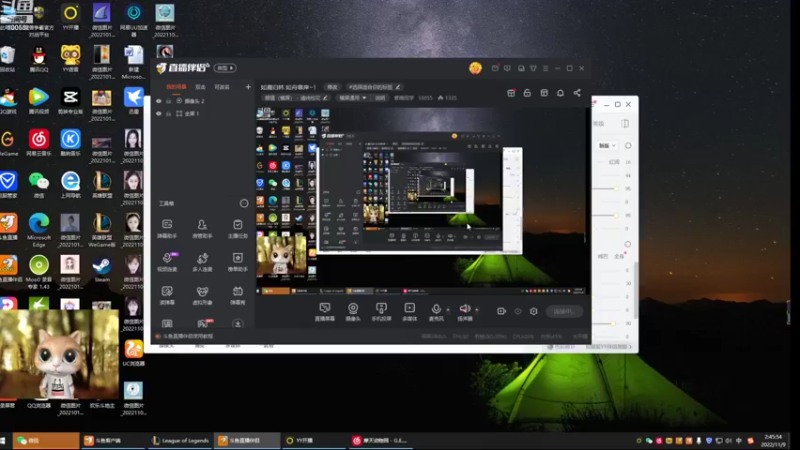The image size is (800, 450).
Task: Click the link at bottom of right panel
Action: (x=609, y=347)
